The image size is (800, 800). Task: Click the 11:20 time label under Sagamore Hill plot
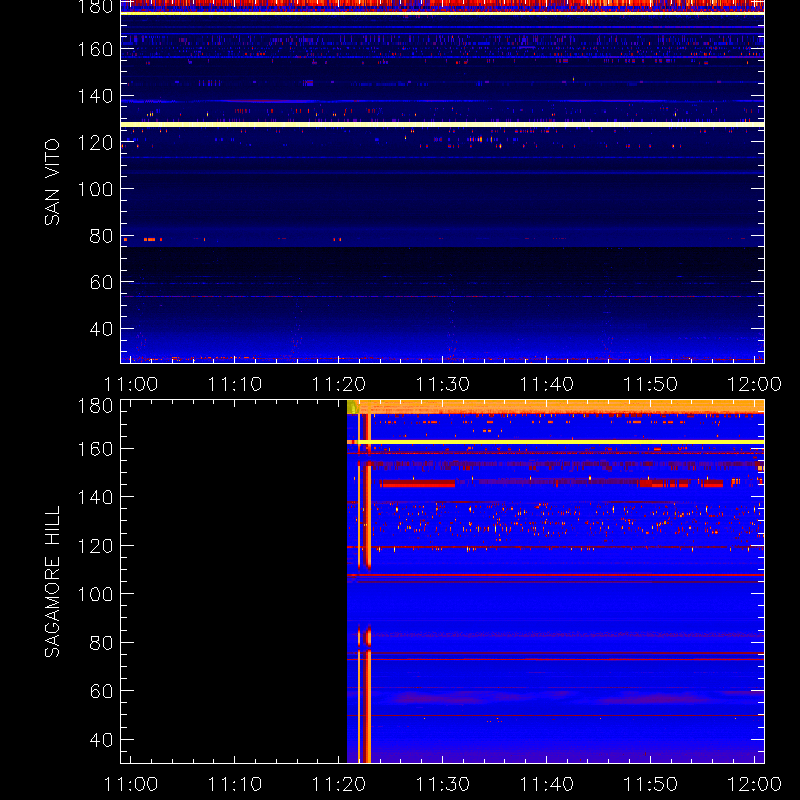[339, 784]
